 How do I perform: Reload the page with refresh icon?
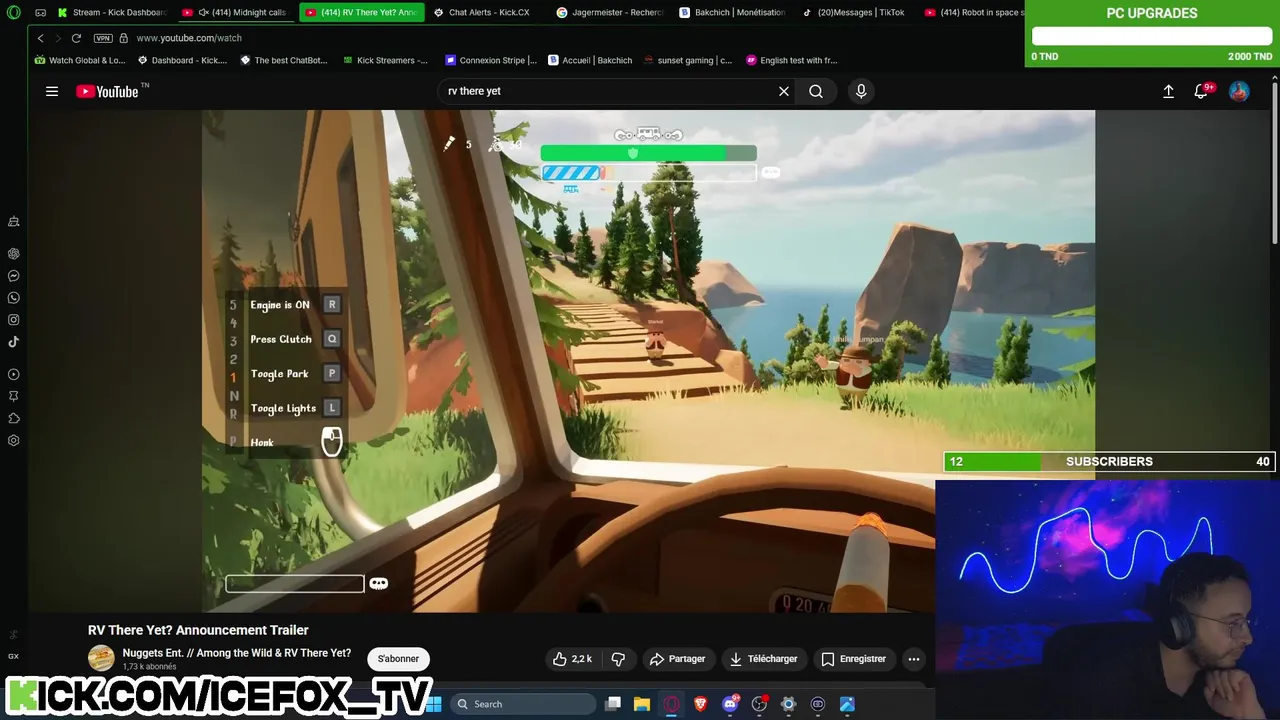(76, 38)
